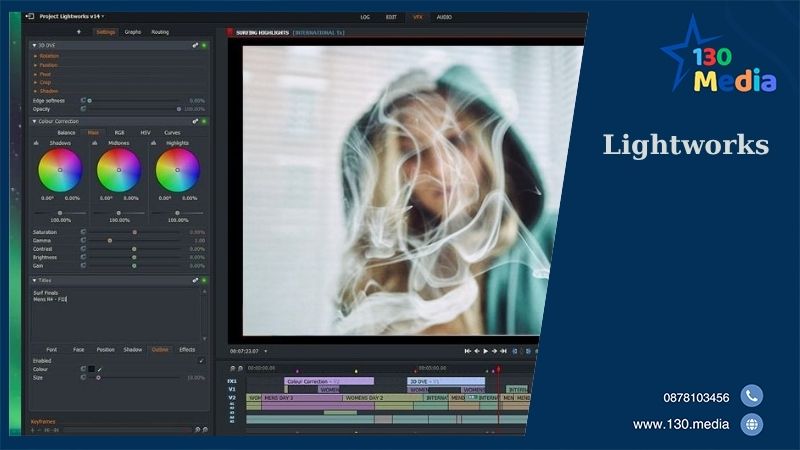
Task: Jump to the start of the sequence
Action: 467,351
